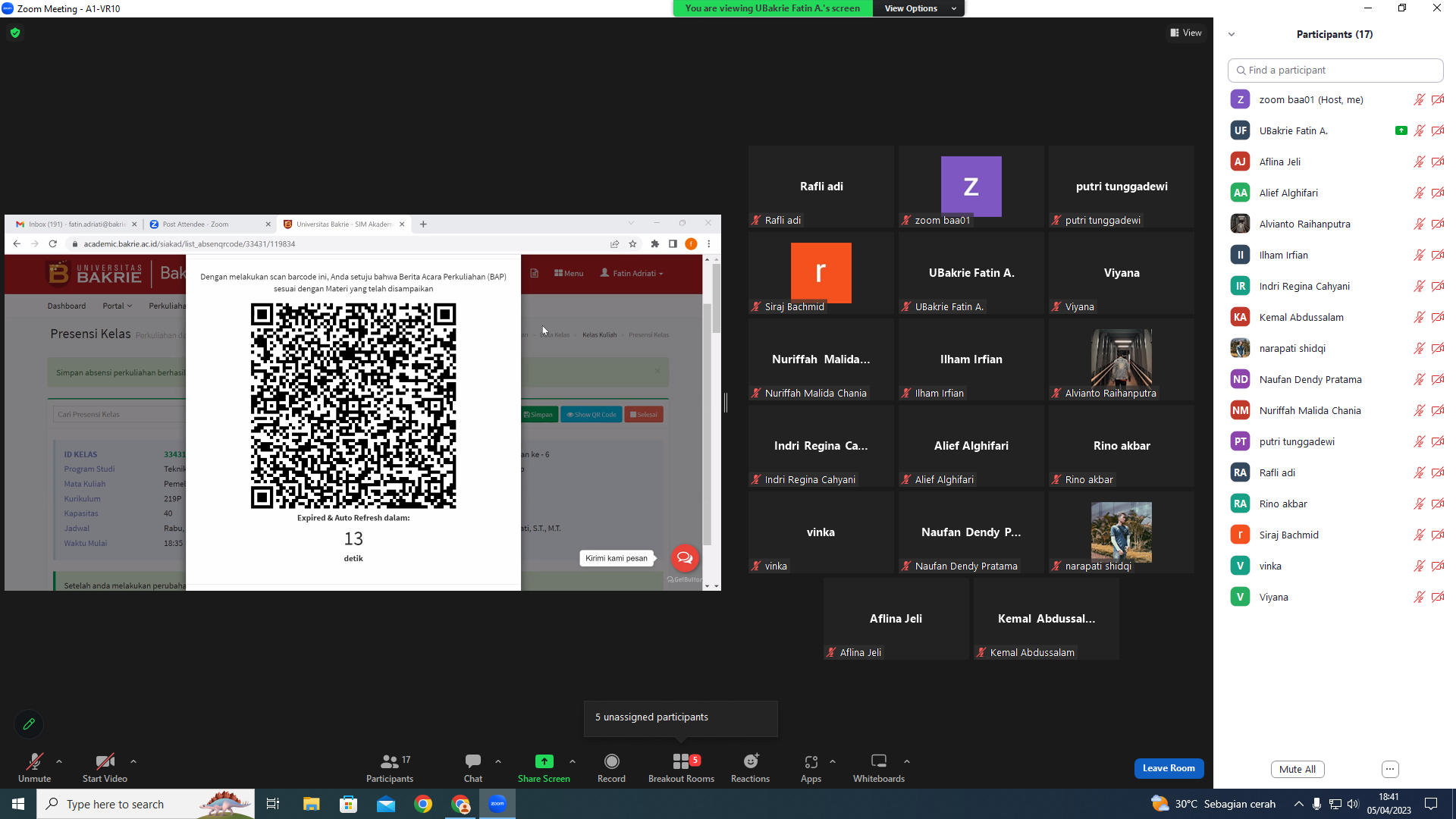Open the View Options dropdown
The width and height of the screenshot is (1456, 819).
pos(919,8)
